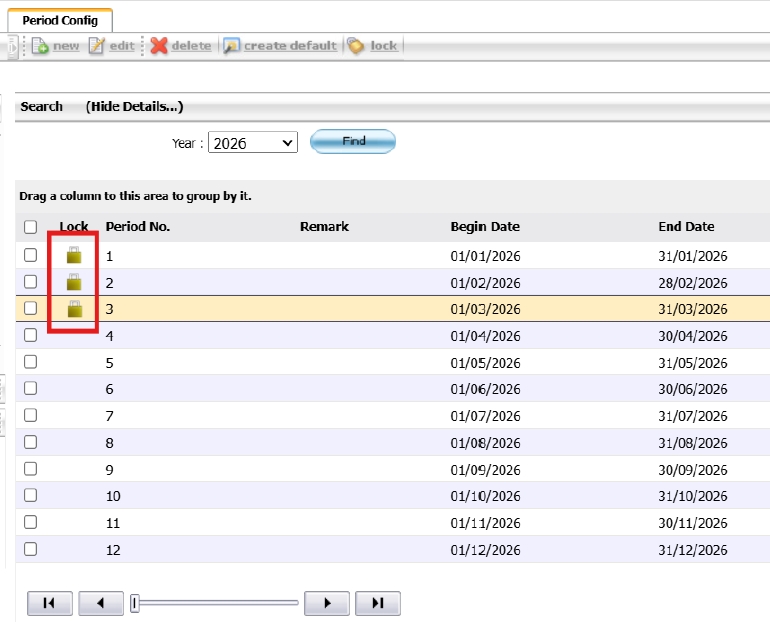Image resolution: width=770 pixels, height=622 pixels.
Task: Click the padlock icon for period 3
Action: (x=73, y=309)
